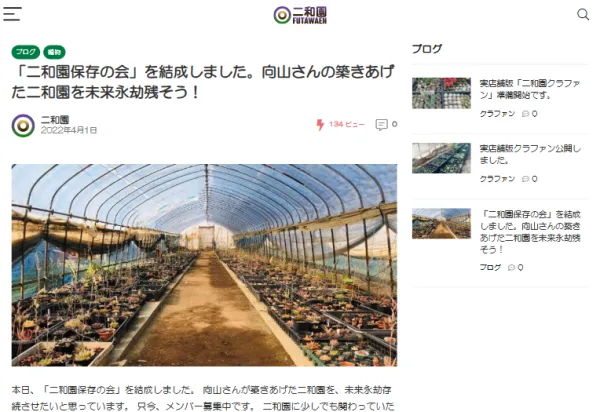Click the author avatar next to 二和園
The height and width of the screenshot is (412, 600).
coord(23,125)
